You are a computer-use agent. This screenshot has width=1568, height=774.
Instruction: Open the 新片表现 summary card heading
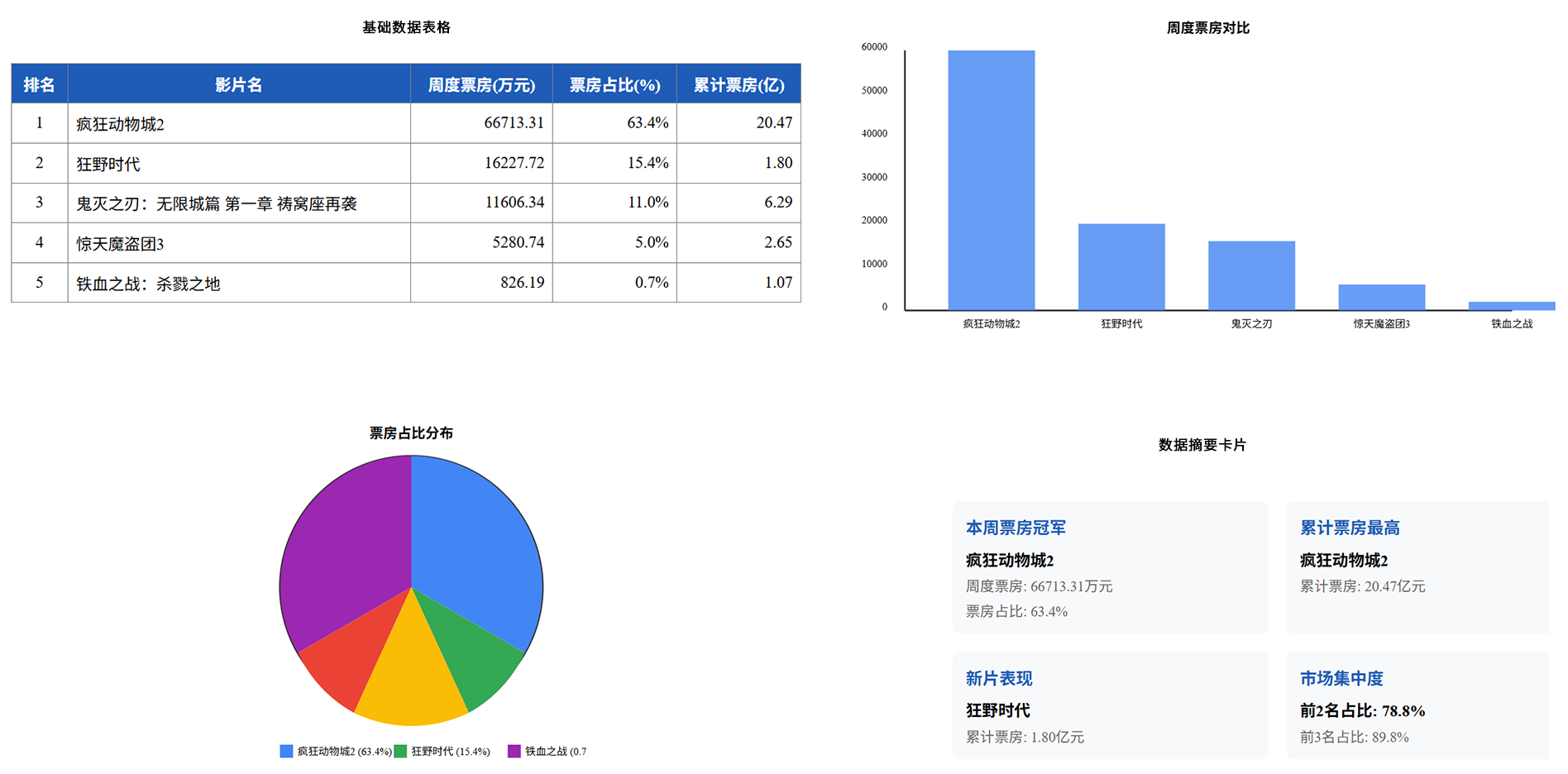point(999,678)
